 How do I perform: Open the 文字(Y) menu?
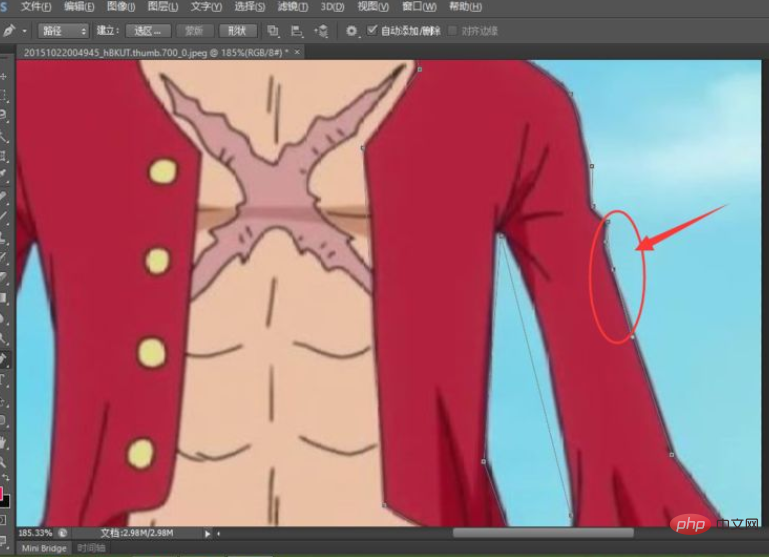[206, 7]
